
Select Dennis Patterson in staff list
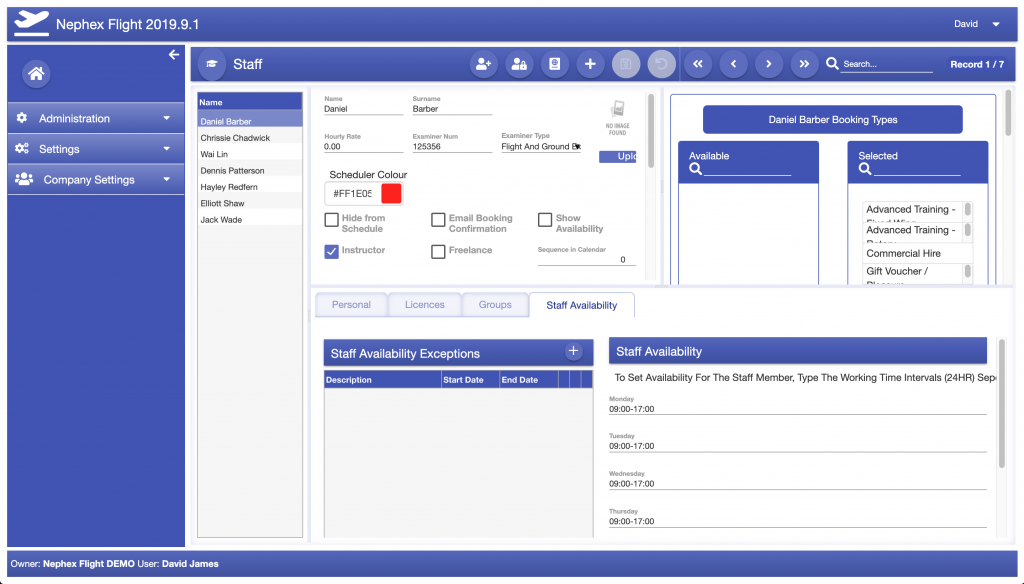point(250,170)
